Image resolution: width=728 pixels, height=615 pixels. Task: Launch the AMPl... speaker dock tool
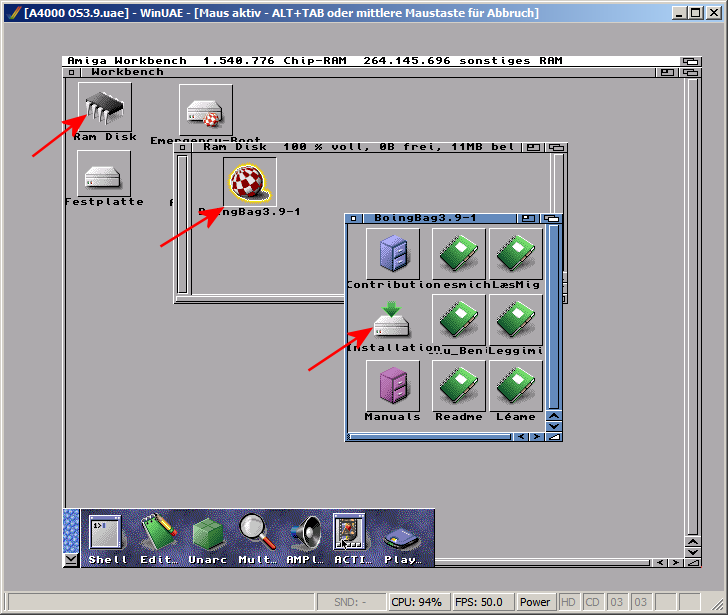tap(305, 538)
